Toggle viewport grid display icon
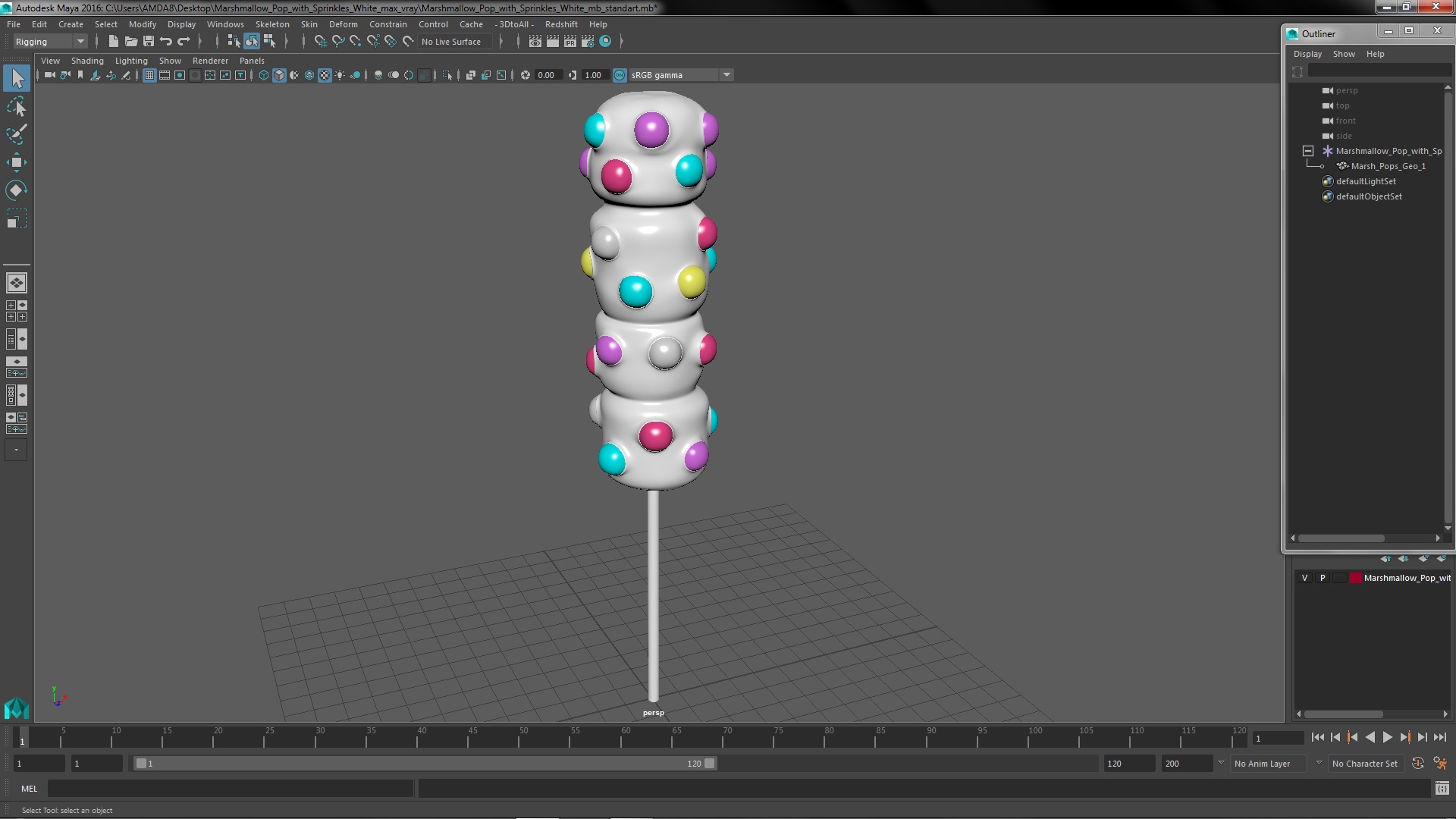1456x819 pixels. click(x=149, y=75)
